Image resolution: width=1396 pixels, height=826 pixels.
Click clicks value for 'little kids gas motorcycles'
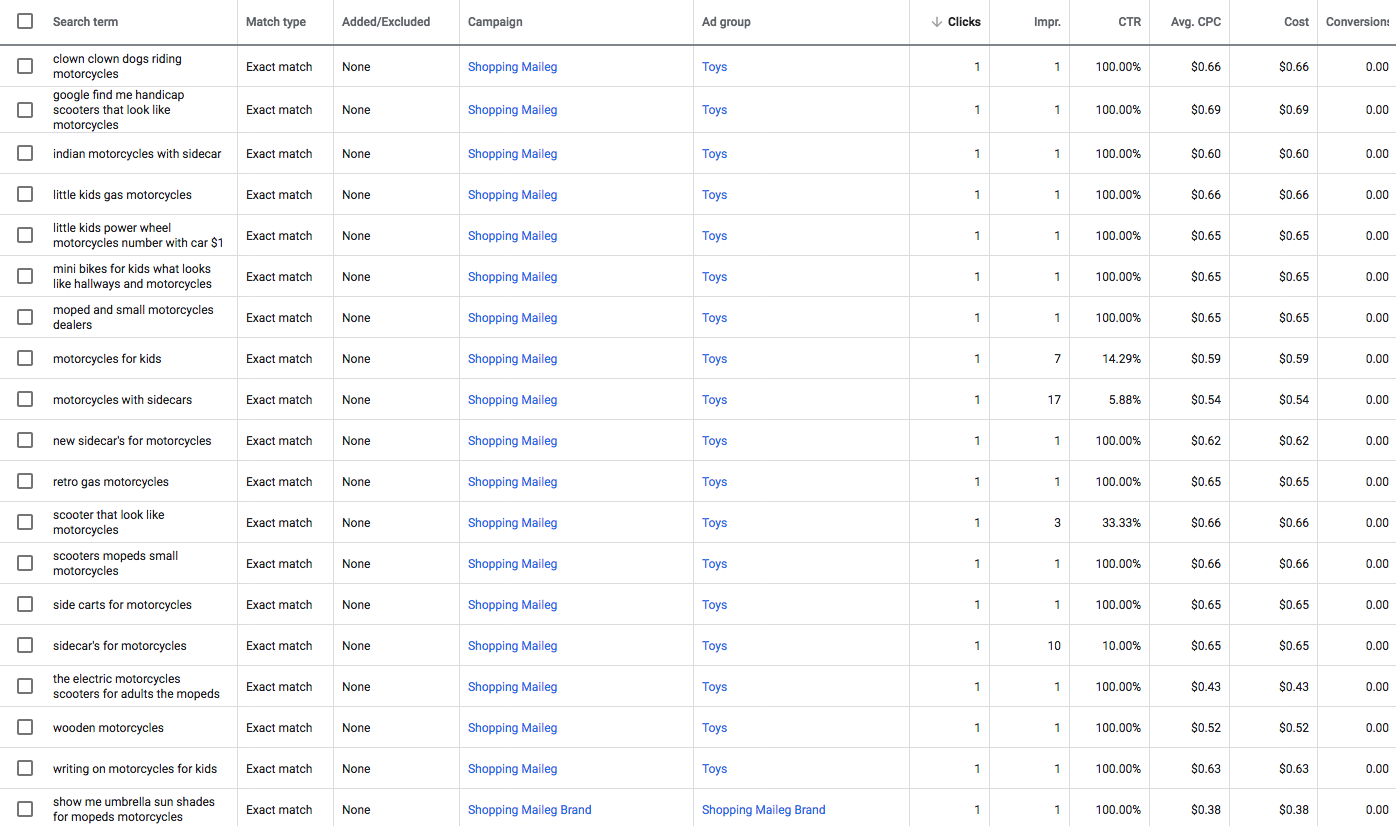pos(977,195)
